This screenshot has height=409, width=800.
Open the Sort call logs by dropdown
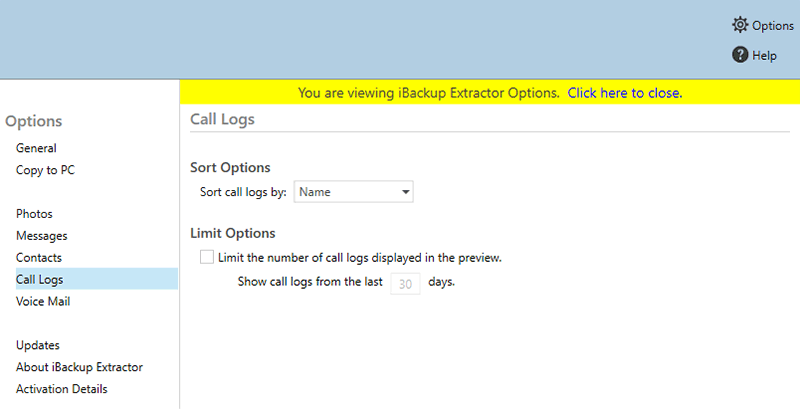(x=354, y=192)
